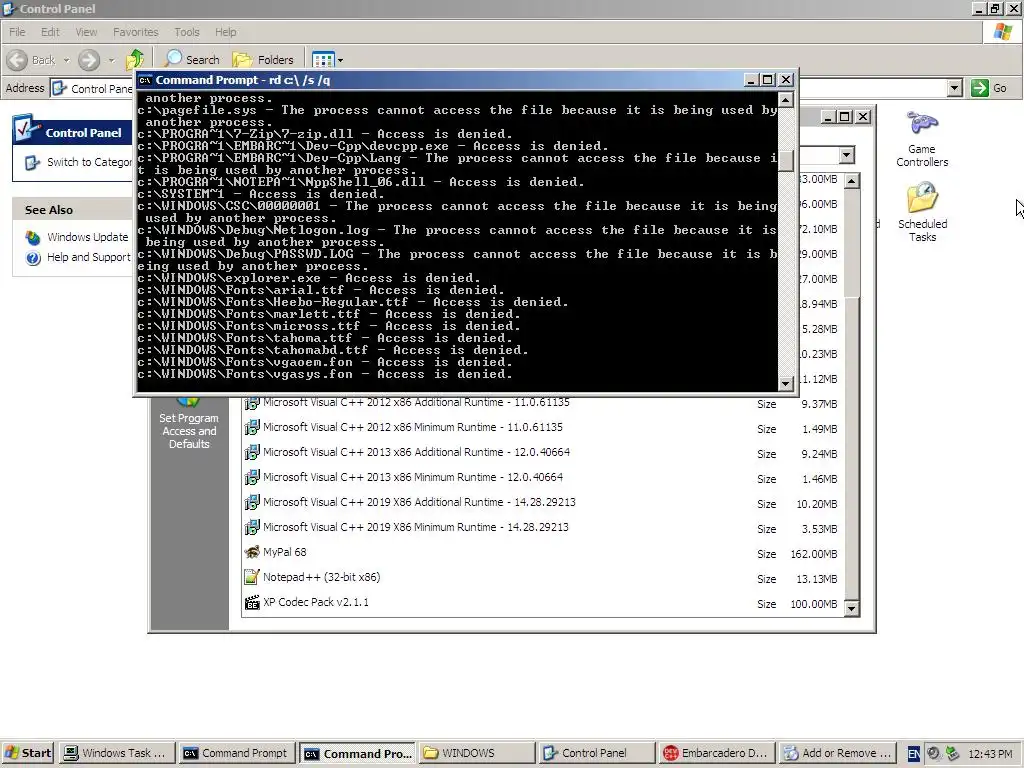Select the MyPal 68 size value 162.00MB

click(814, 554)
